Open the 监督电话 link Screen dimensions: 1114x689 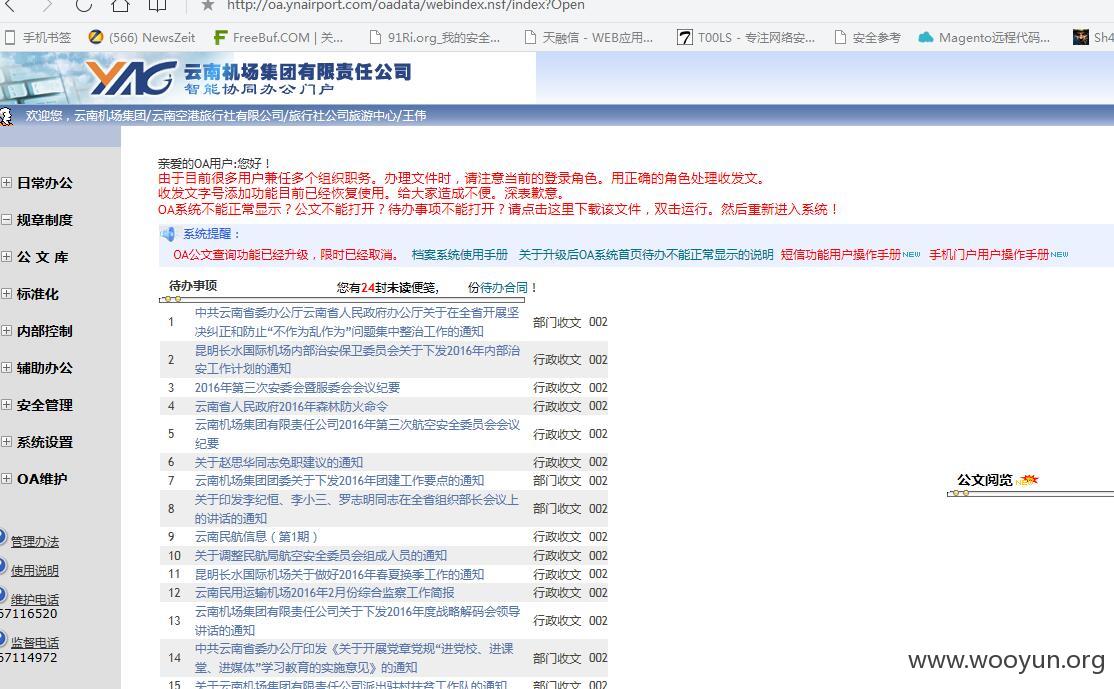[35, 643]
